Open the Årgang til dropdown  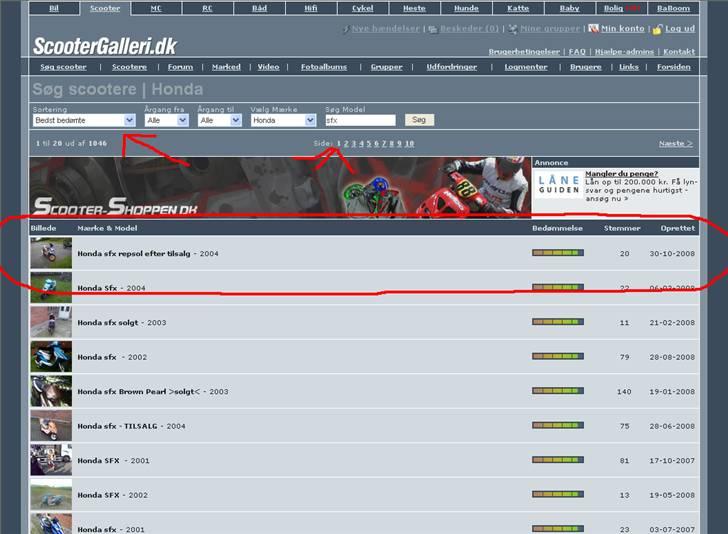(x=219, y=120)
